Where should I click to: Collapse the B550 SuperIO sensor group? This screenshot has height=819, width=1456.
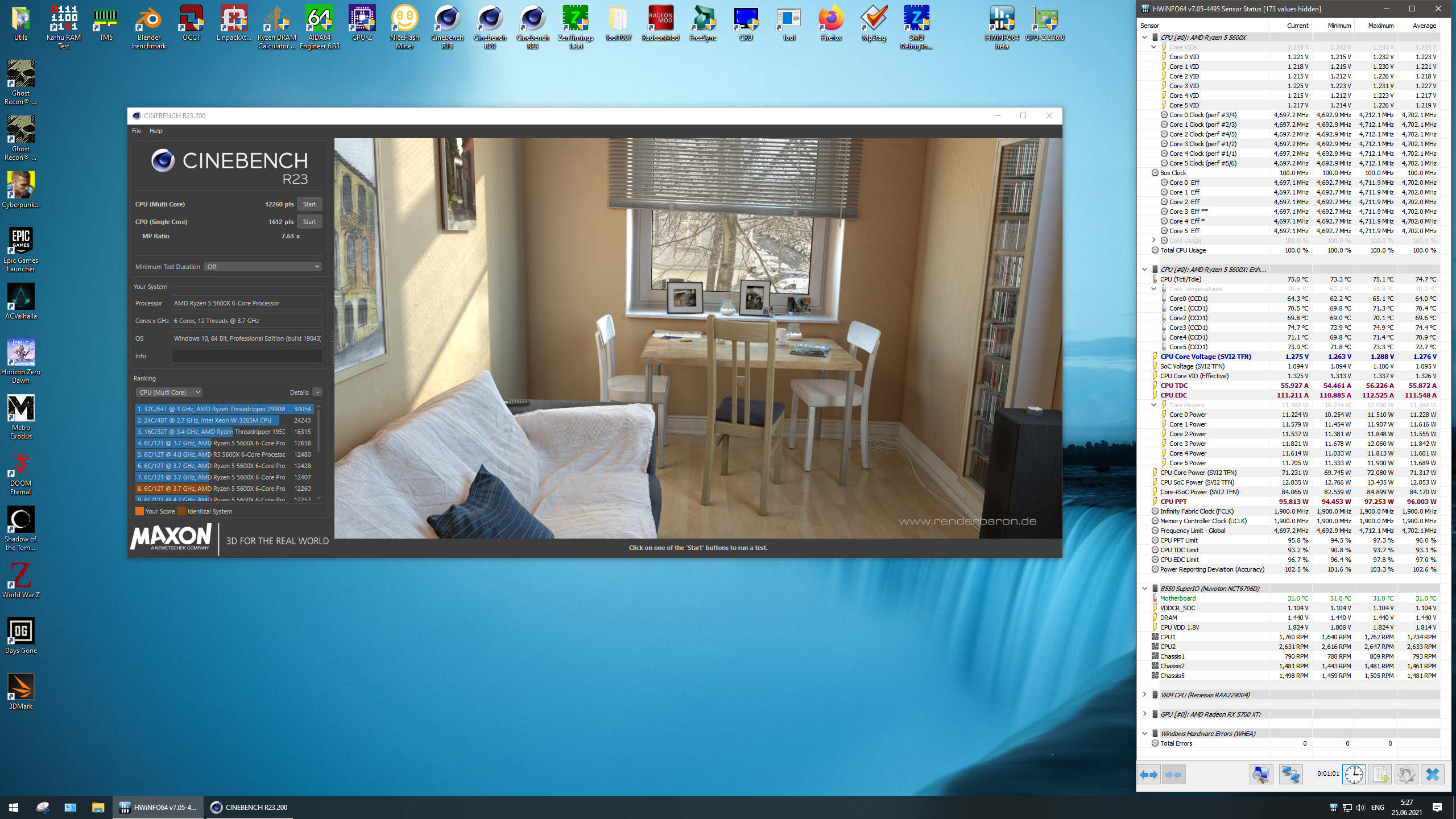click(1145, 589)
